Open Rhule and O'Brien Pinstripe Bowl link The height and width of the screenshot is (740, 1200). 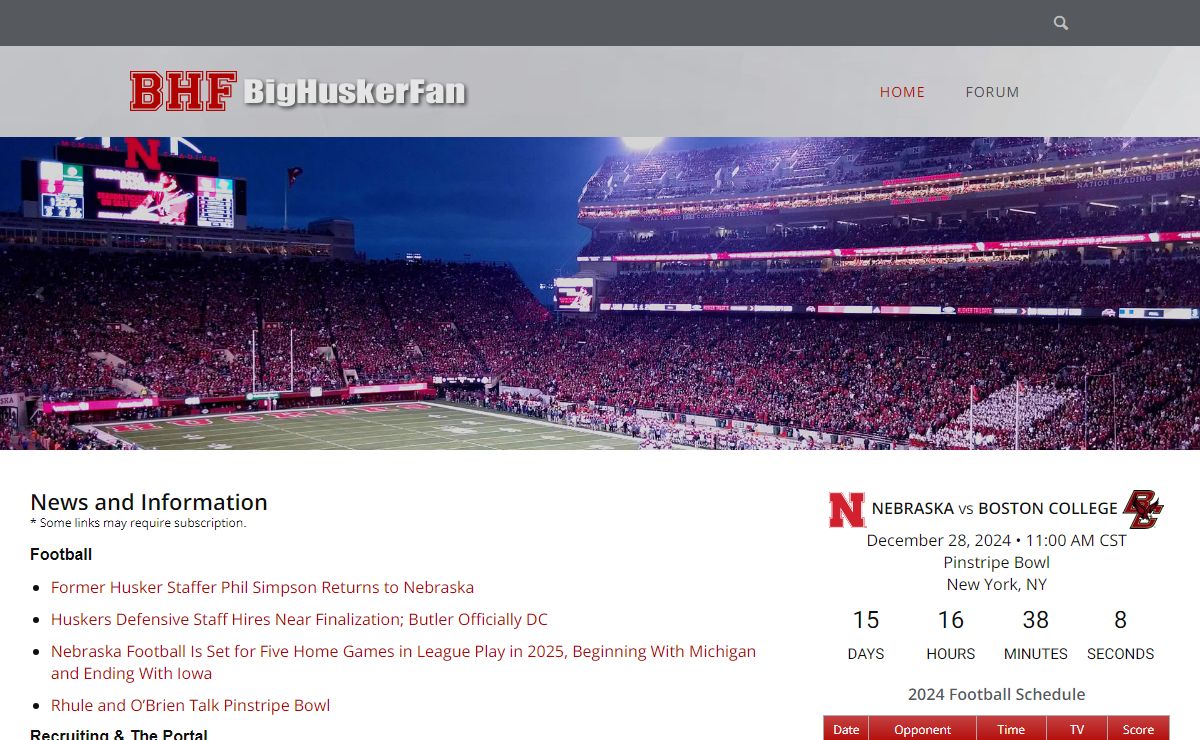[x=190, y=705]
